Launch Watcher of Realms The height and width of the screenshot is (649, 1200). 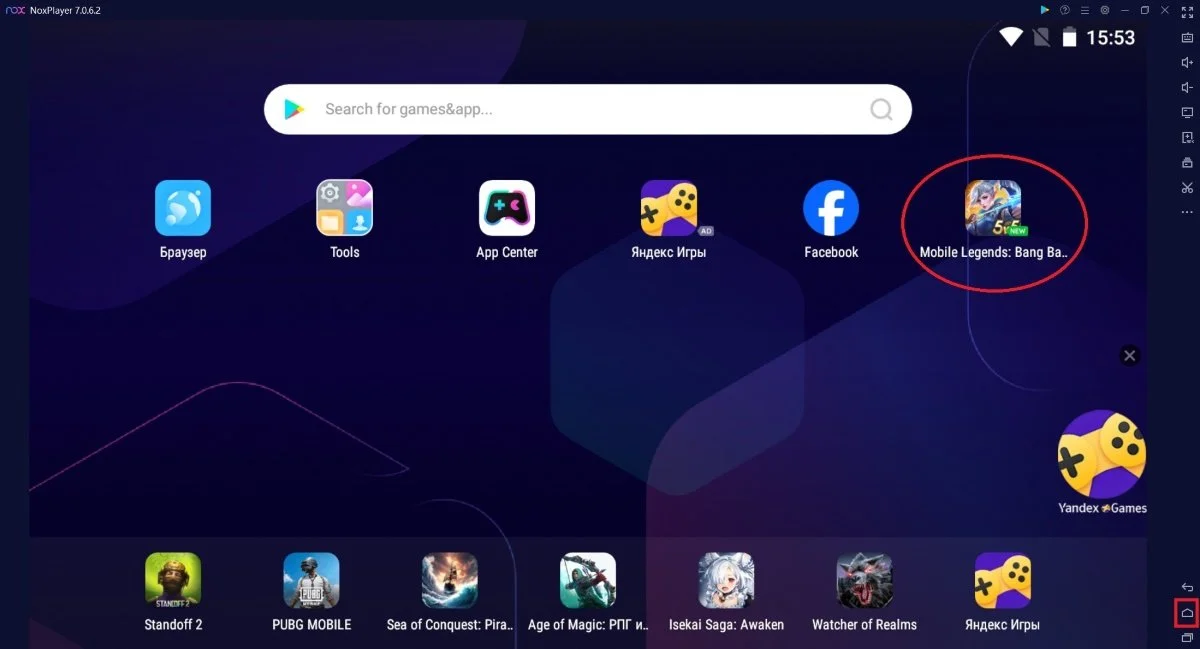[864, 581]
